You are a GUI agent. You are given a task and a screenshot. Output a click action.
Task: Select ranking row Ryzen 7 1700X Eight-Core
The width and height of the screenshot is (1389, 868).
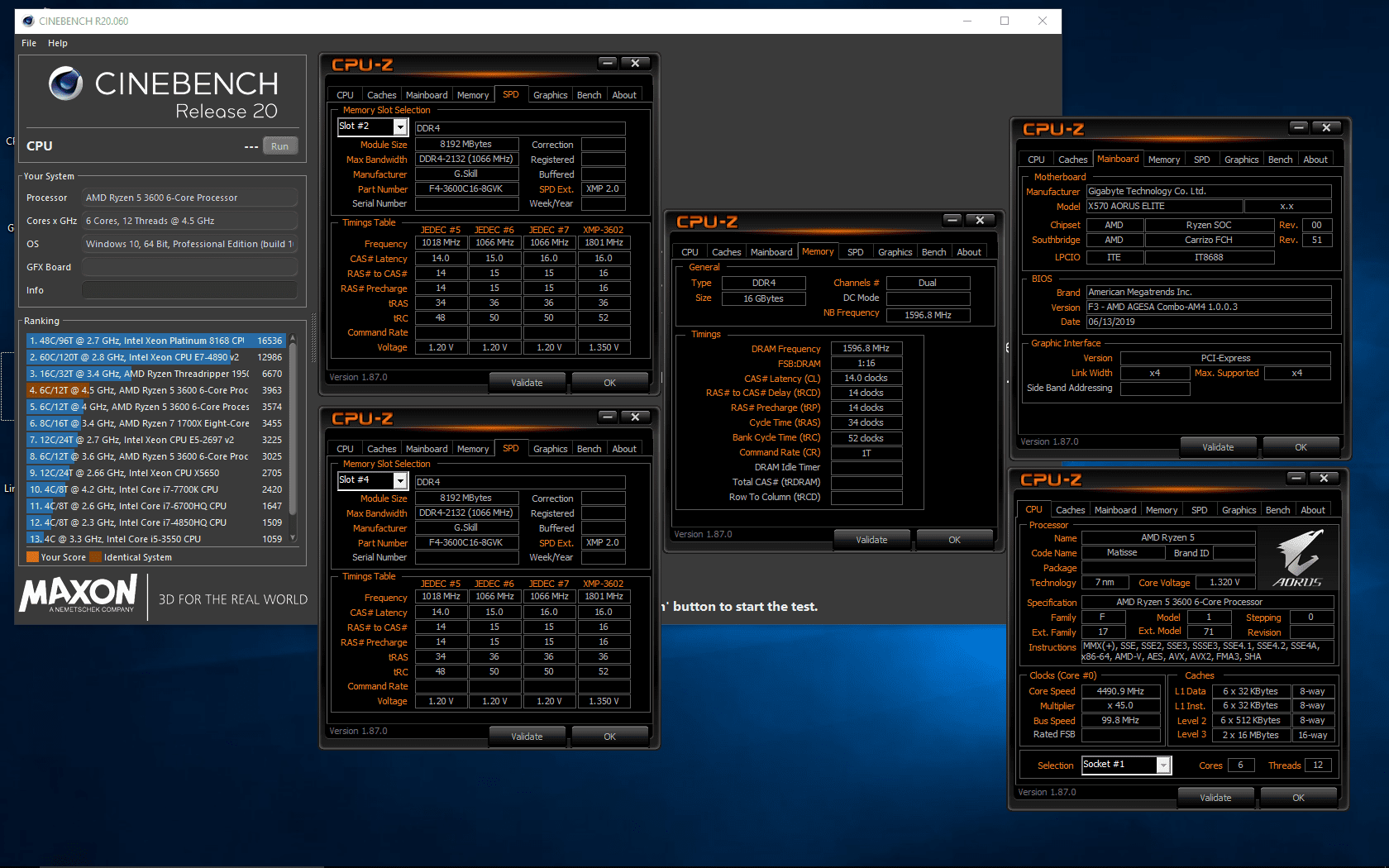155,423
